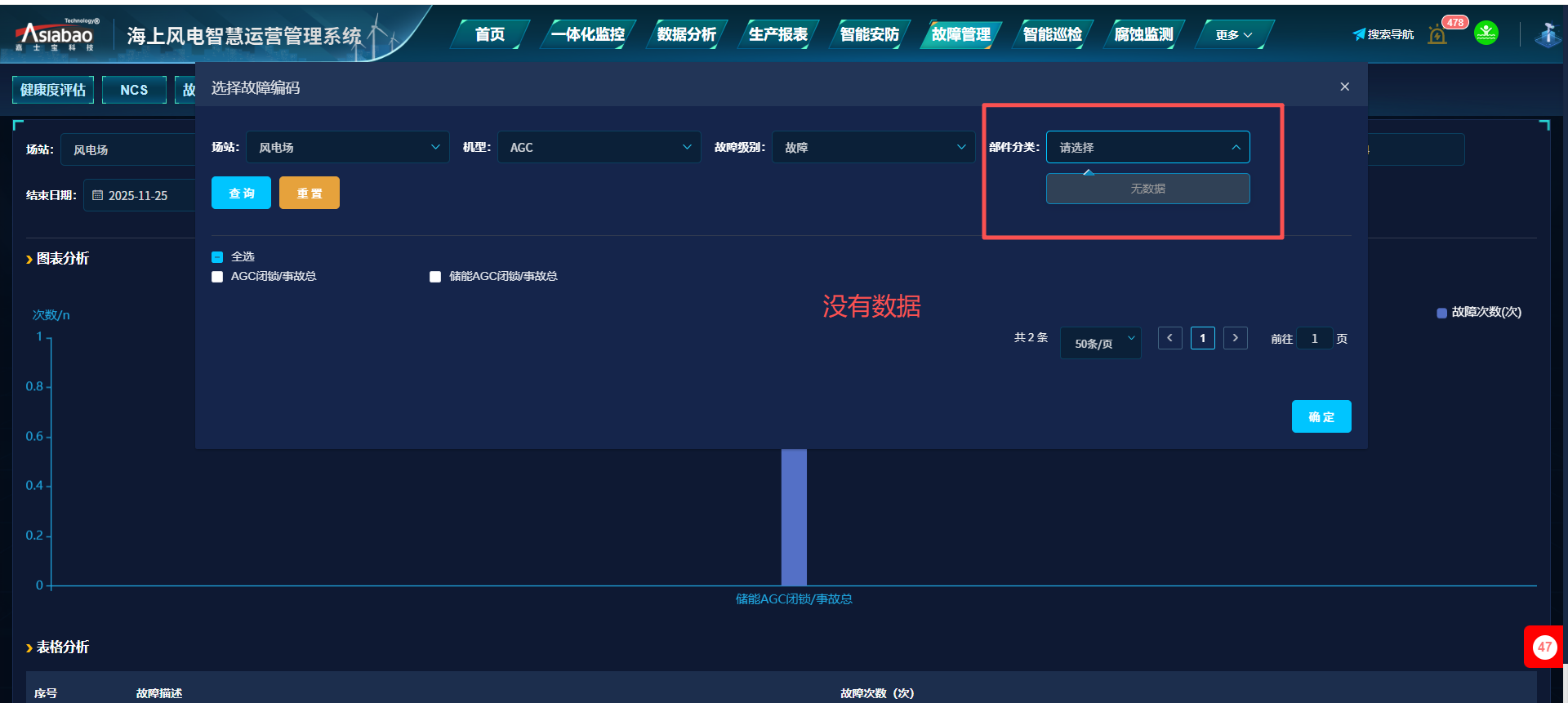The height and width of the screenshot is (703, 1568).
Task: Check the 储能AGC闭锁/事故总 checkbox
Action: click(435, 277)
